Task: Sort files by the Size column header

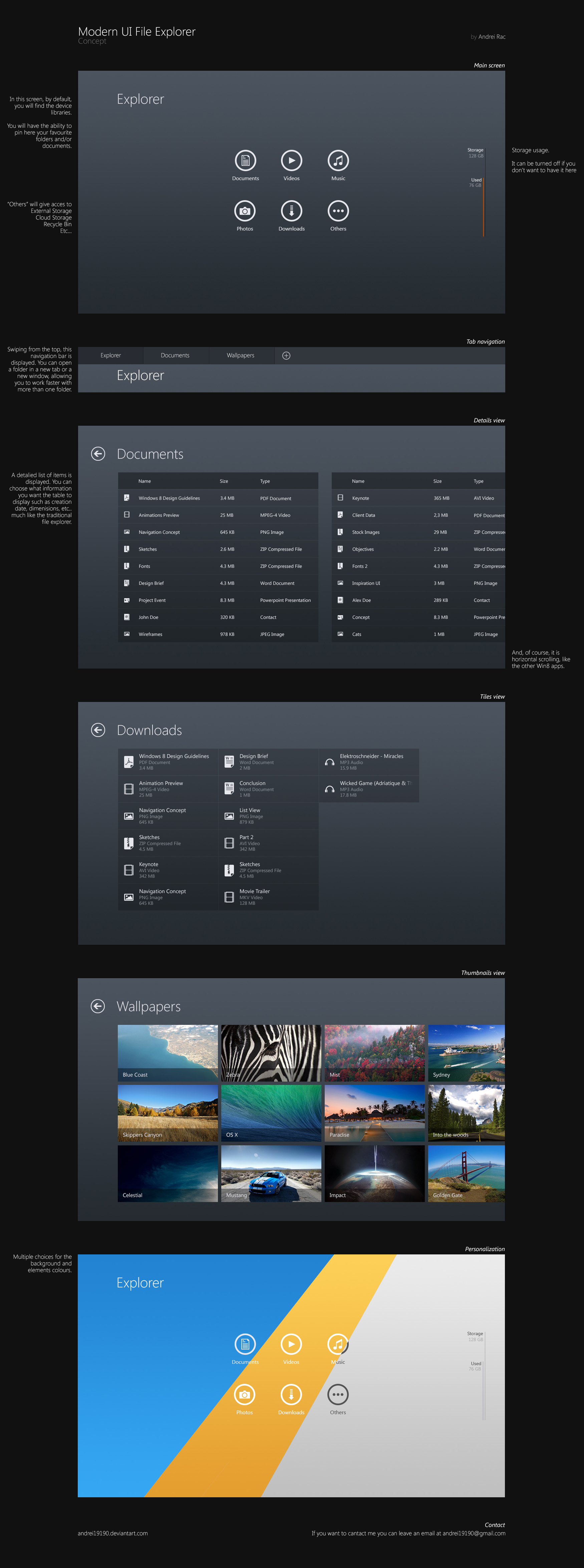Action: coord(224,481)
